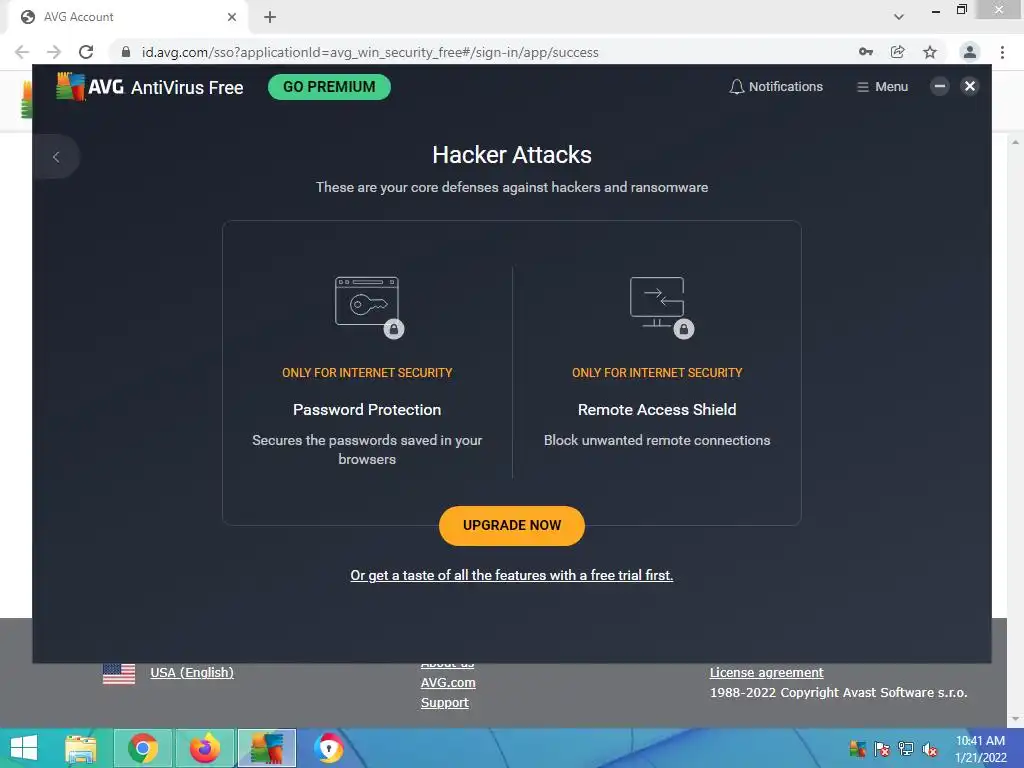Click the US flag icon
Image resolution: width=1024 pixels, height=768 pixels.
[x=119, y=673]
